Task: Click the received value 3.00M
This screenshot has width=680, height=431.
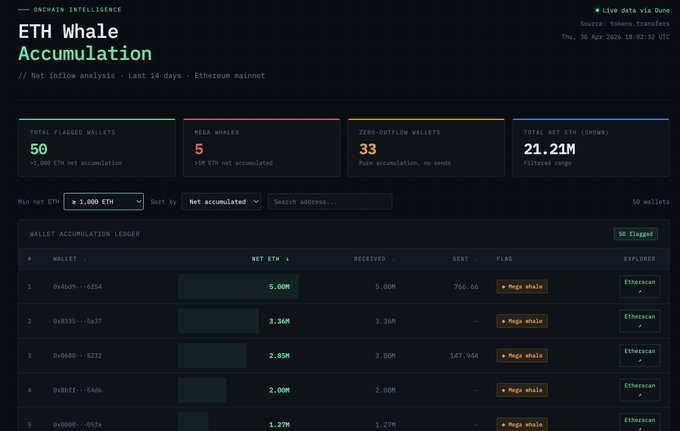Action: click(385, 356)
